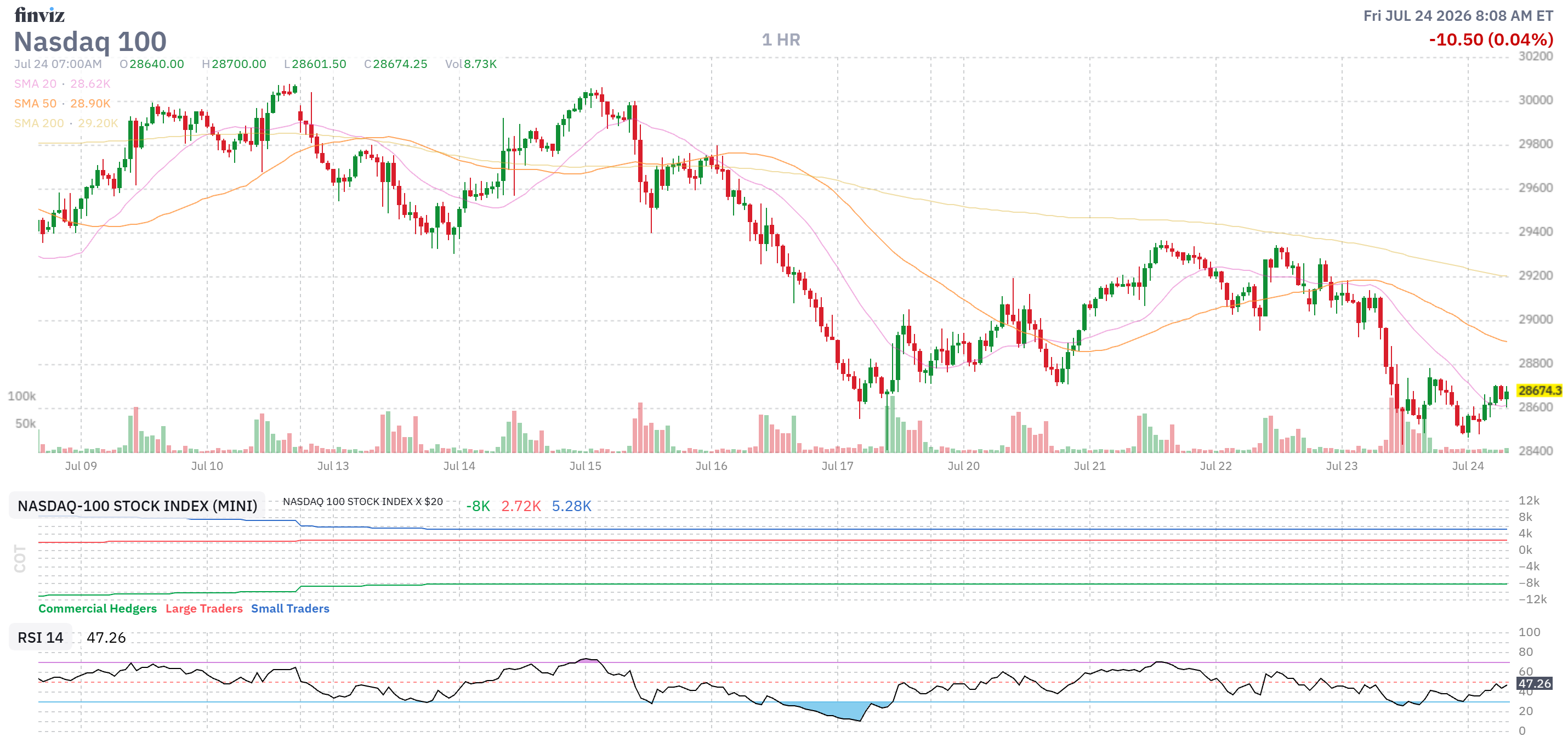Click the Jul 21 date axis label
This screenshot has width=1568, height=748.
point(1089,466)
